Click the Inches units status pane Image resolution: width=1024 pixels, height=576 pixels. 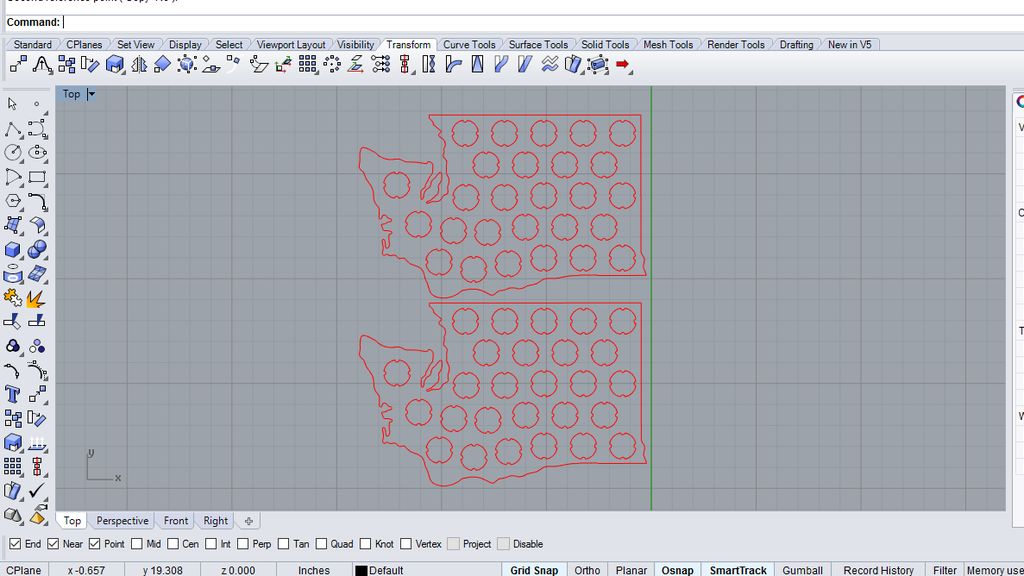pos(313,570)
